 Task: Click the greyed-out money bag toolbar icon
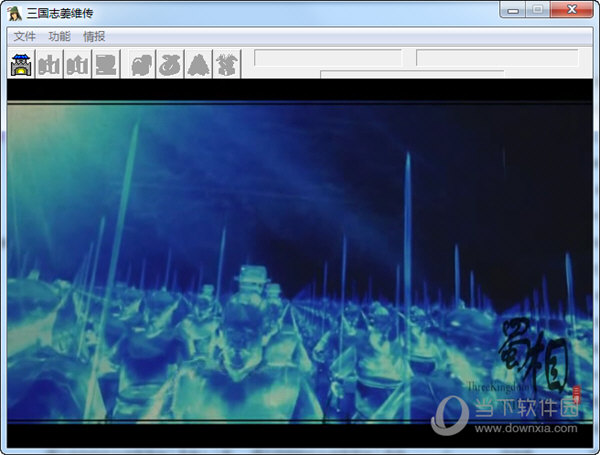(170, 64)
